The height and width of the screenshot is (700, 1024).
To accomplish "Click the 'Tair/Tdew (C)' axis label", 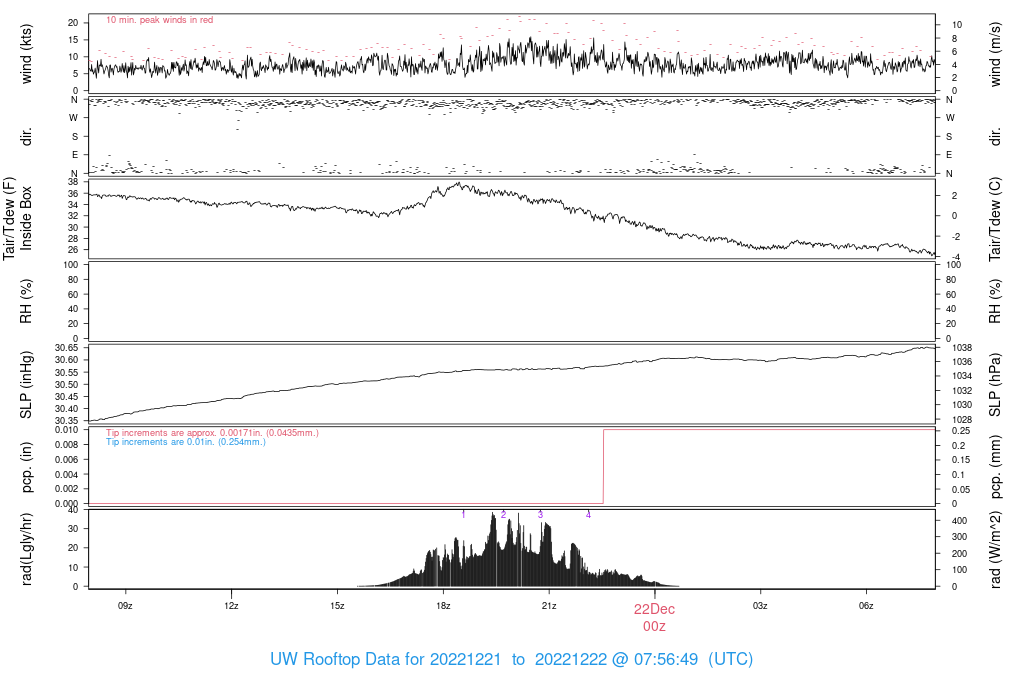I will (x=995, y=219).
